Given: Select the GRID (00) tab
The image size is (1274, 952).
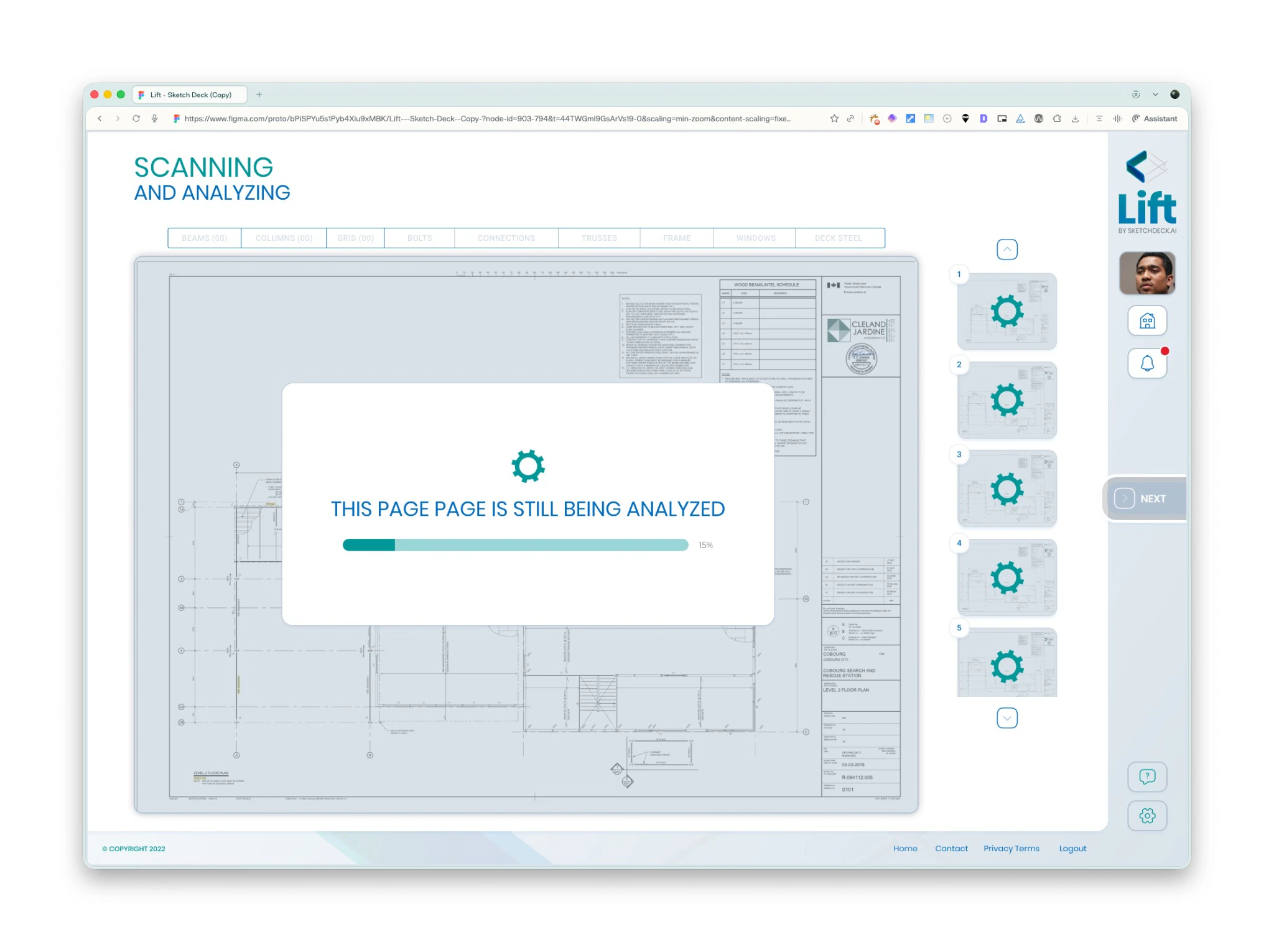Looking at the screenshot, I should pos(355,238).
